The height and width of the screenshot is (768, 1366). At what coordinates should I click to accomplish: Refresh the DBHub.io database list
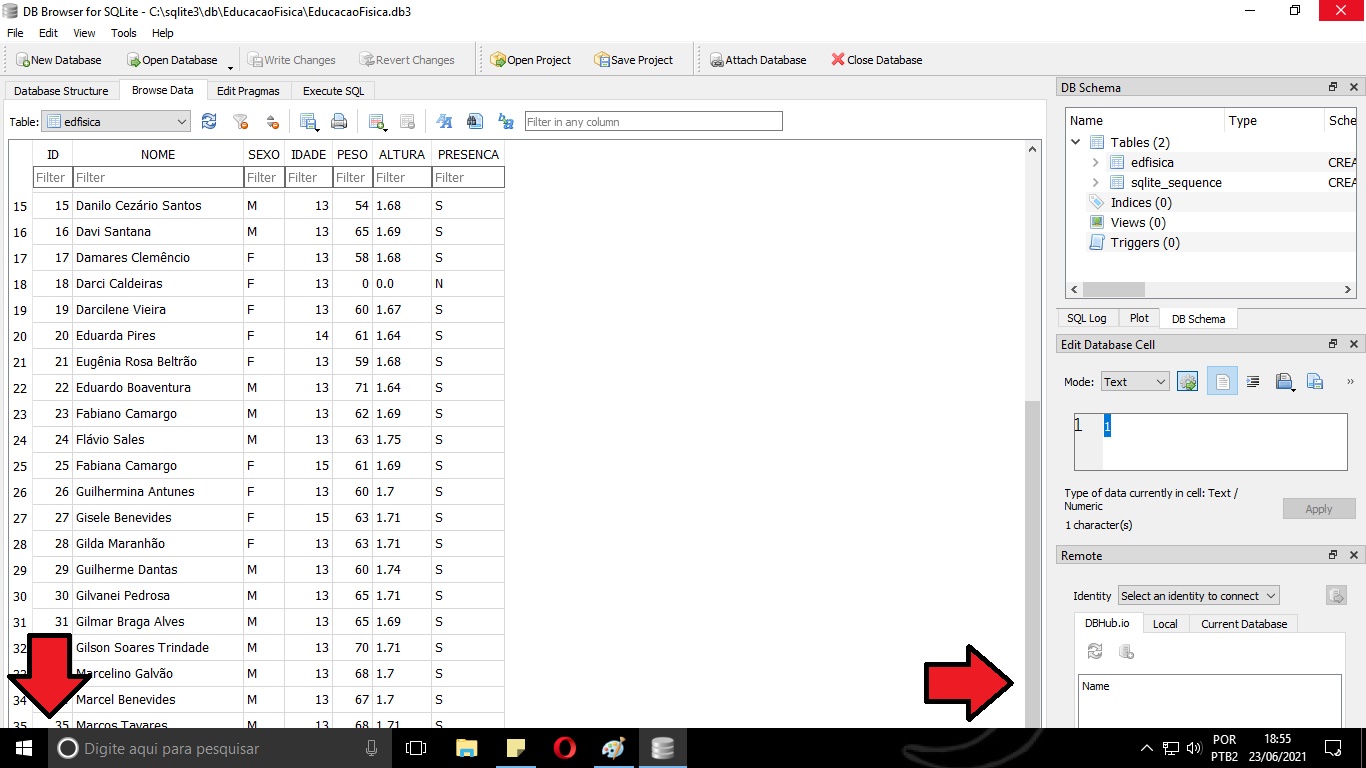tap(1094, 651)
